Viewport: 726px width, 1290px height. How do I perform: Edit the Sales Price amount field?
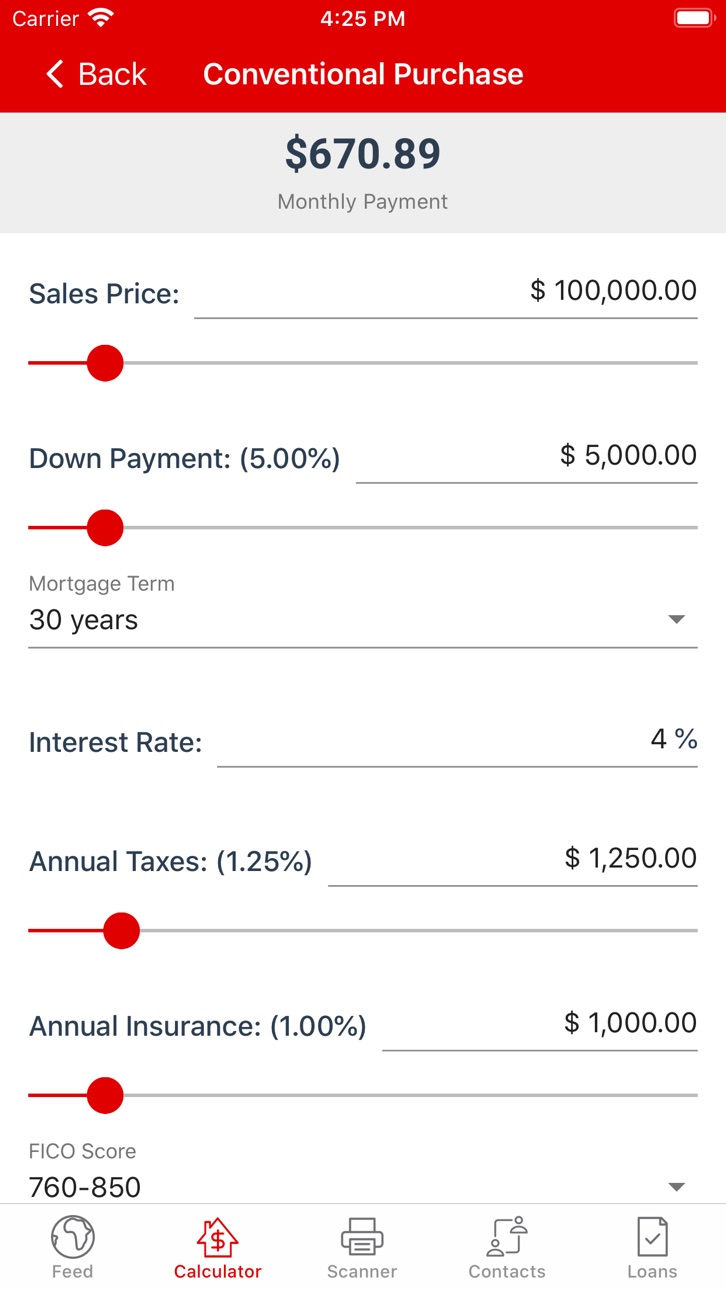click(446, 293)
